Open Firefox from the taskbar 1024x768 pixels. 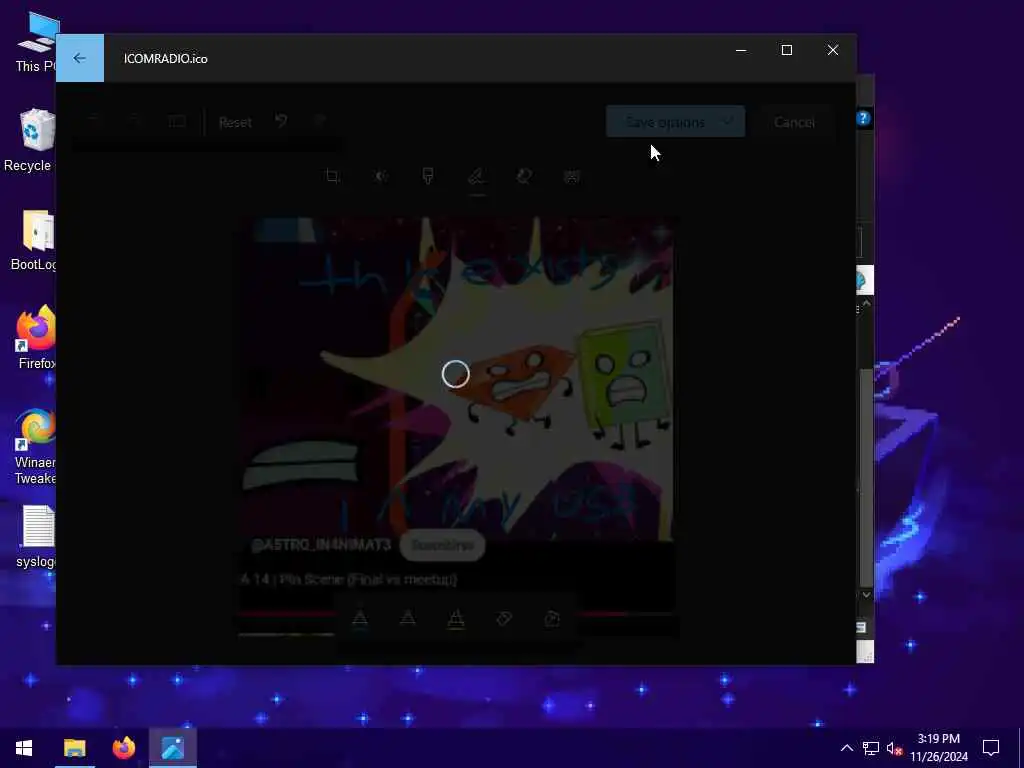123,747
